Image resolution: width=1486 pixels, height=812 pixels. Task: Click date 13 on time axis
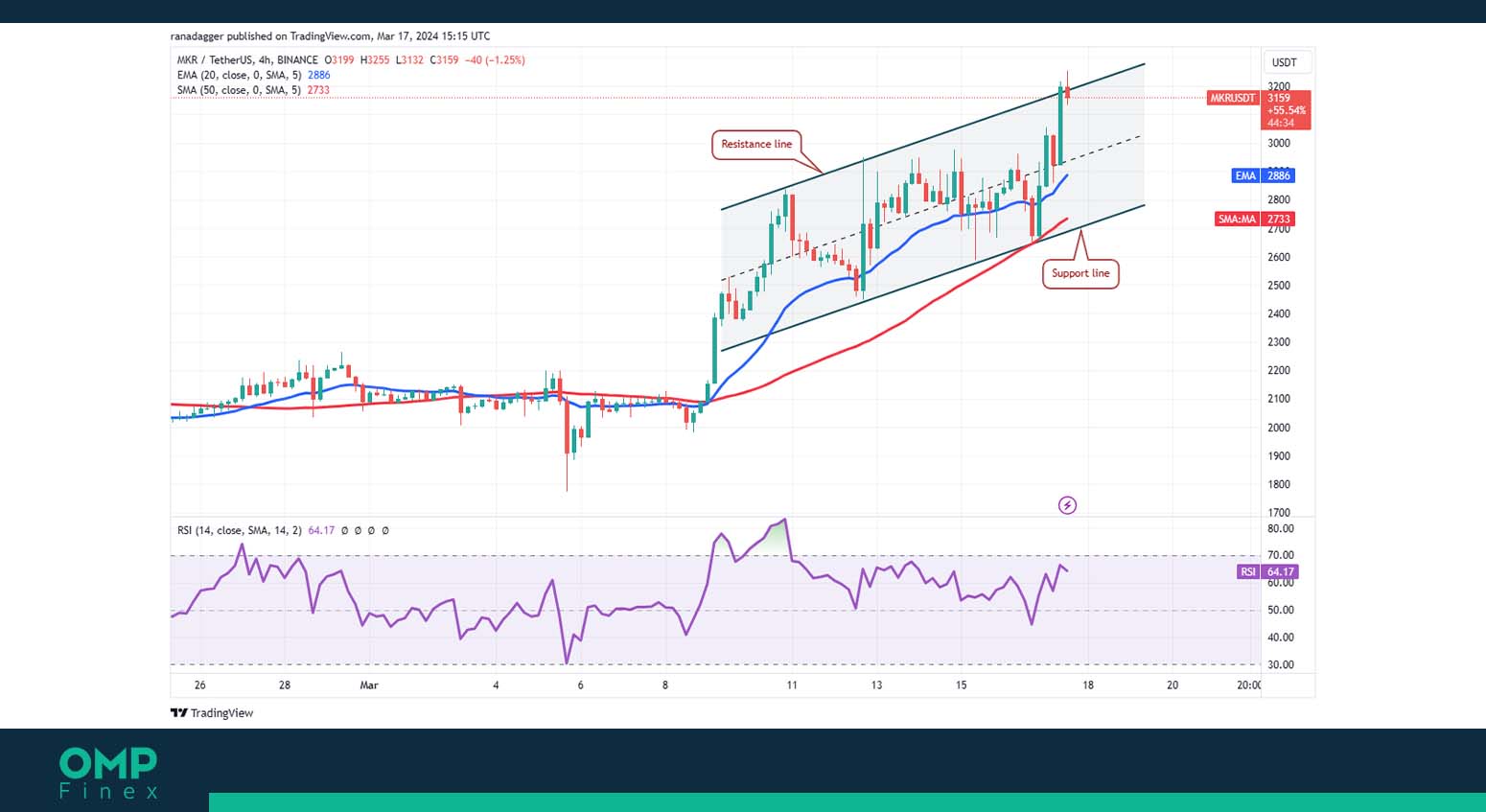click(876, 684)
